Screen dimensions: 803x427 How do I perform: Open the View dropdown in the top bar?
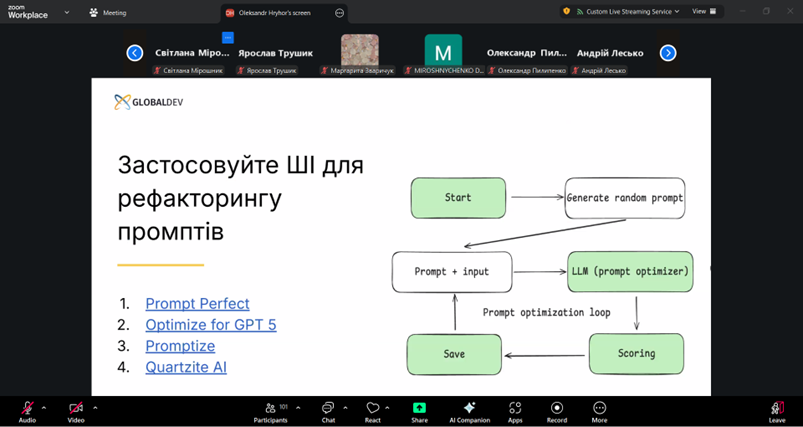click(x=701, y=11)
